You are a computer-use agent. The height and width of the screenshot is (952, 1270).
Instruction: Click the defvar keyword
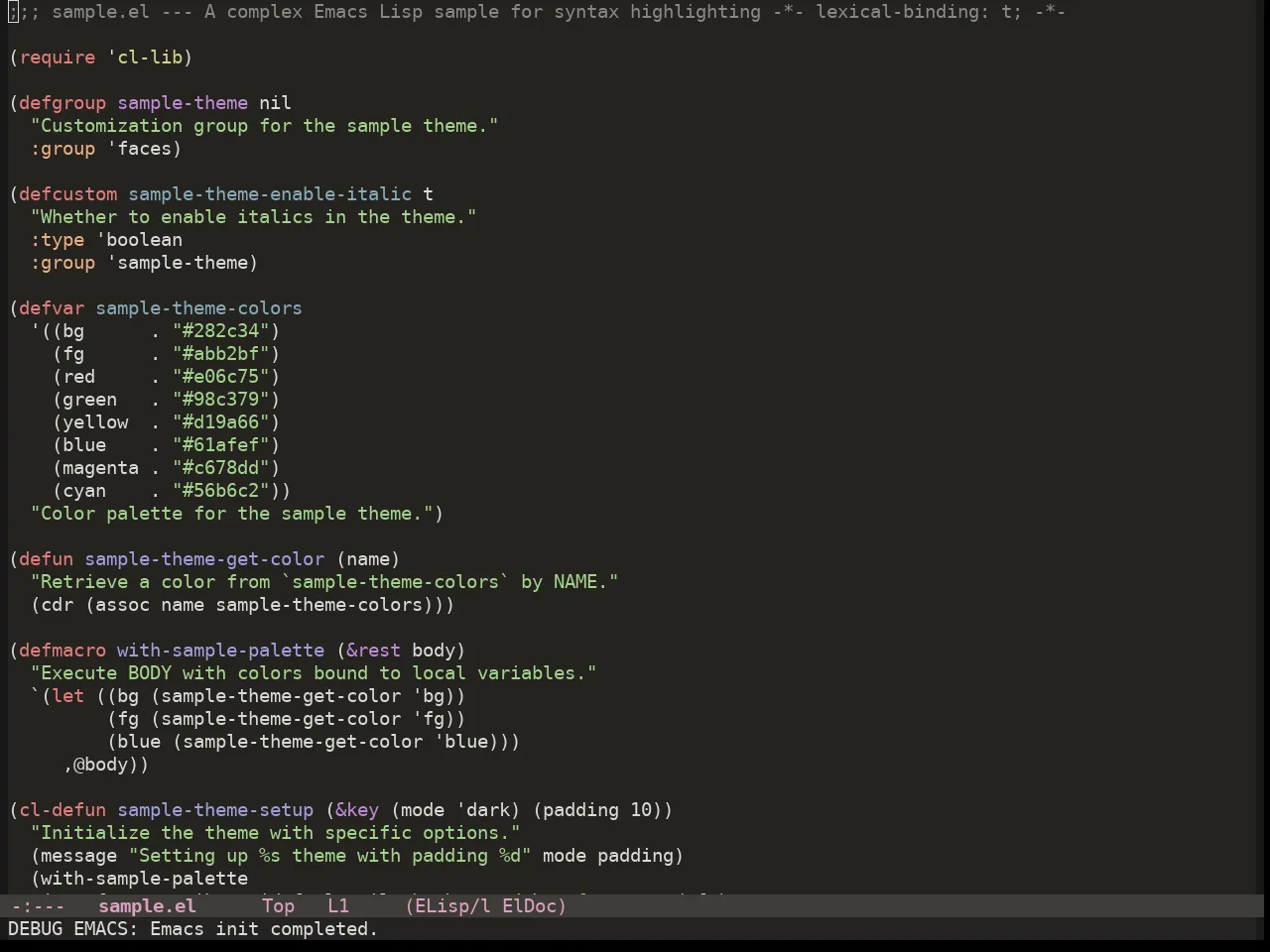(x=52, y=308)
